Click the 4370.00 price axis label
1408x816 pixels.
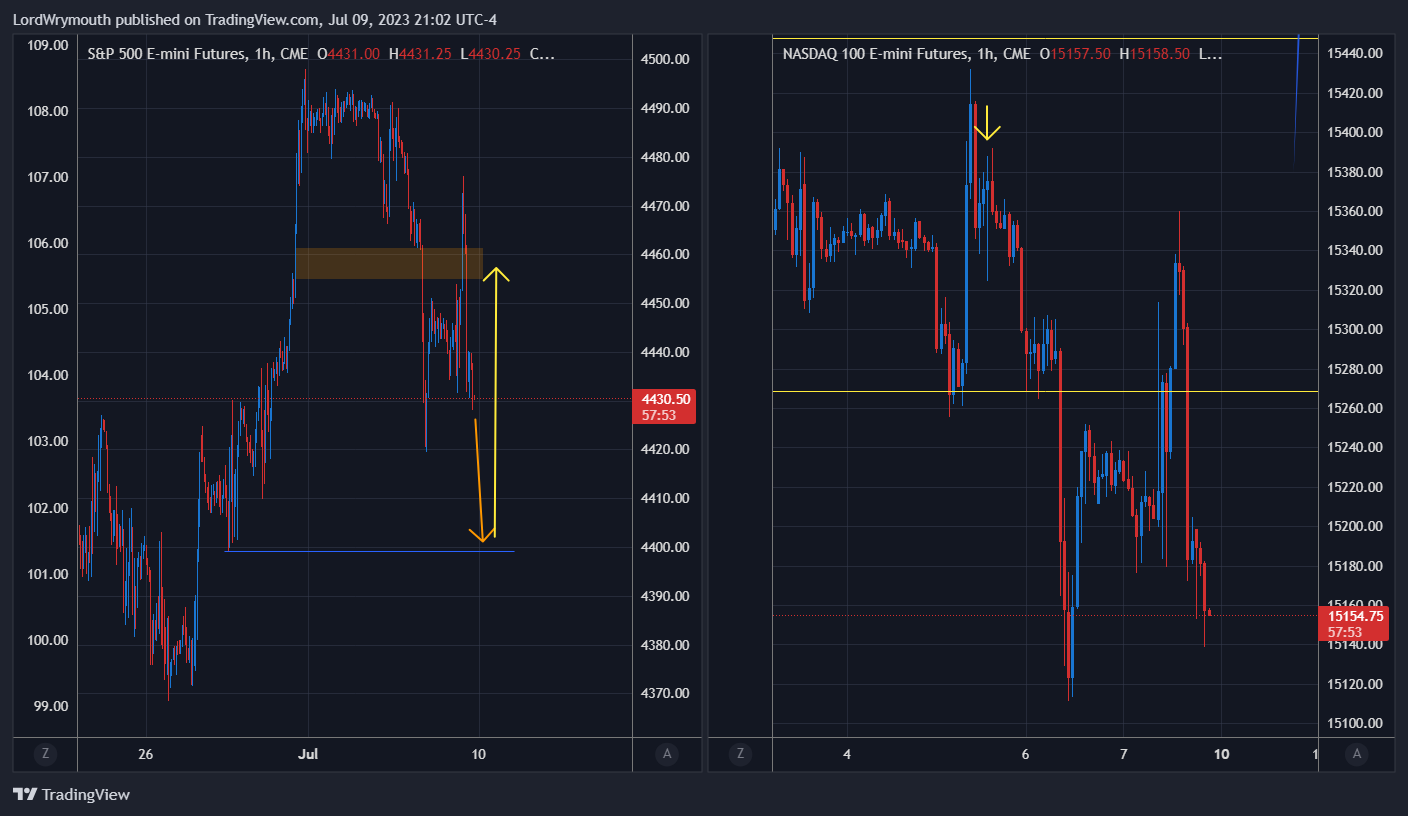point(666,693)
